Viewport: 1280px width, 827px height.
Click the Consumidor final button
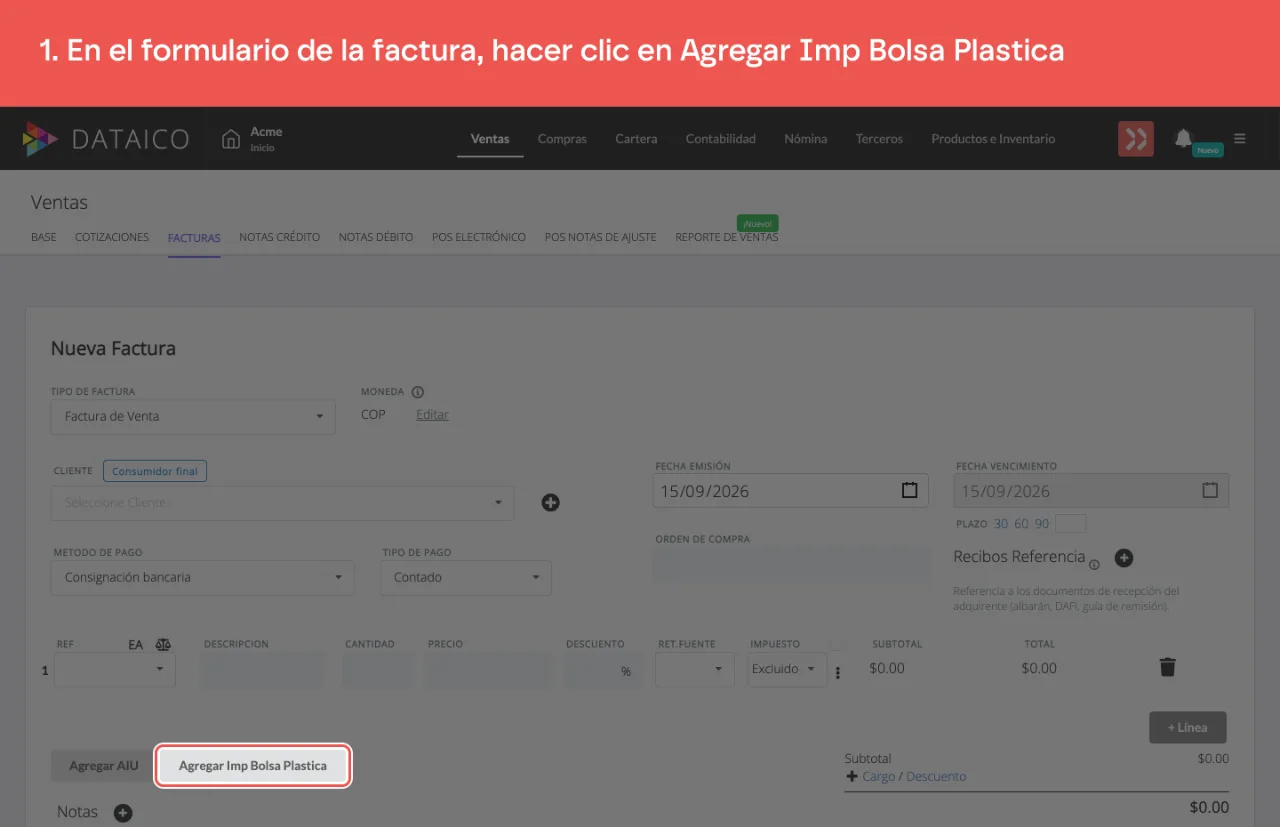(x=155, y=471)
